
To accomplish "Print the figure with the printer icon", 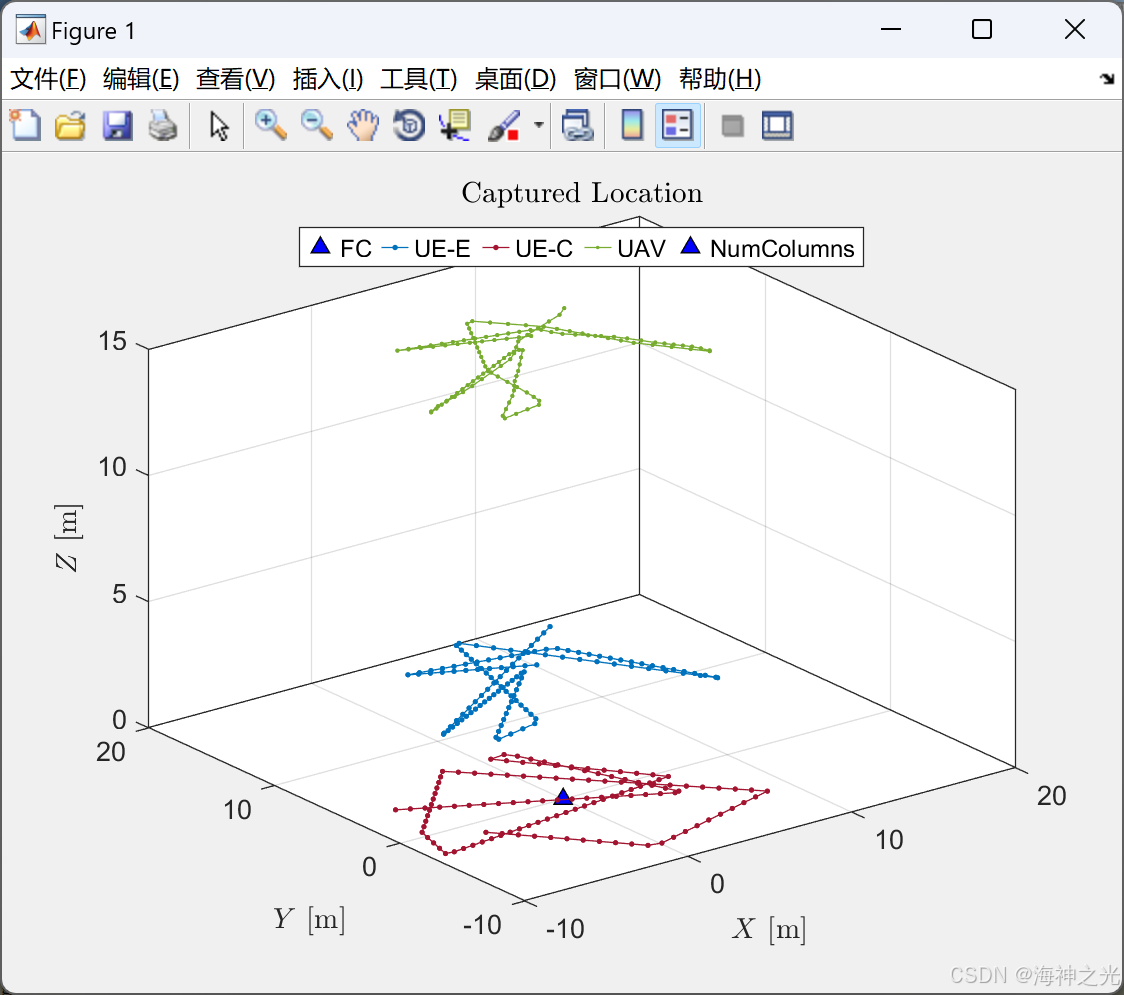I will click(163, 125).
